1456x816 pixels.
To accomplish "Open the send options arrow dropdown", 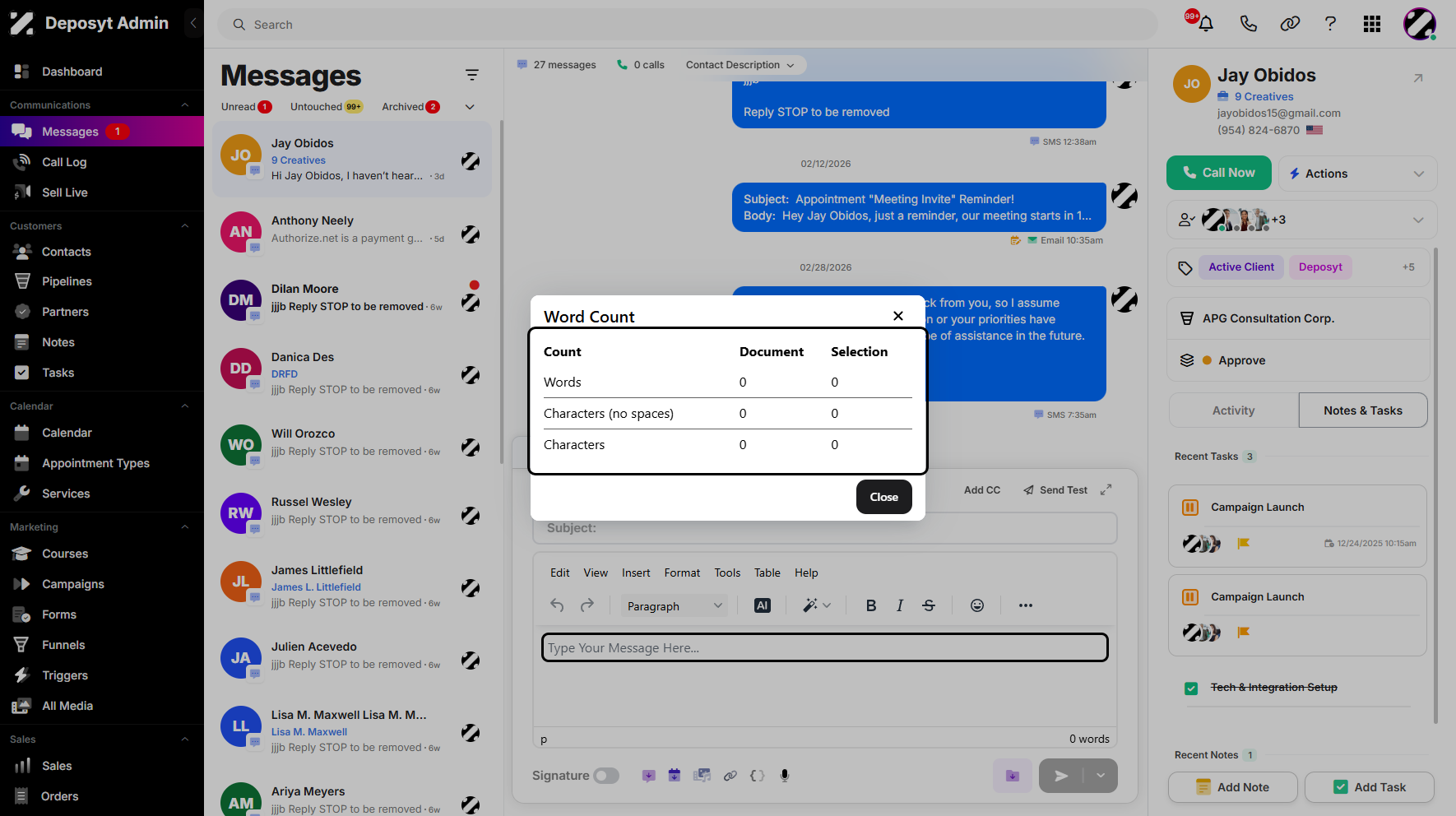I will [1101, 776].
